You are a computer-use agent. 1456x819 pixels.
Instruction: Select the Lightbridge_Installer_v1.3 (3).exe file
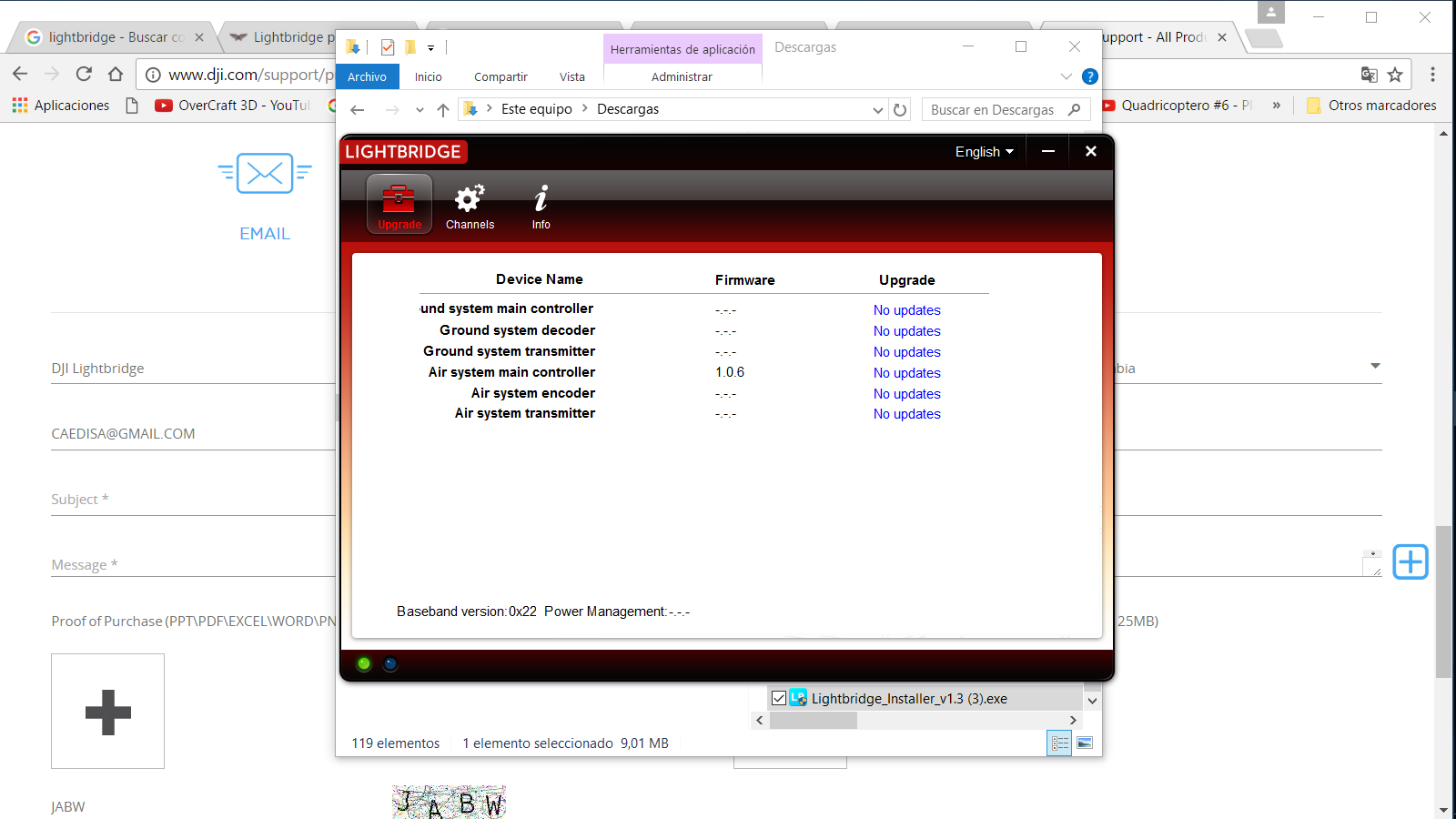click(x=908, y=699)
